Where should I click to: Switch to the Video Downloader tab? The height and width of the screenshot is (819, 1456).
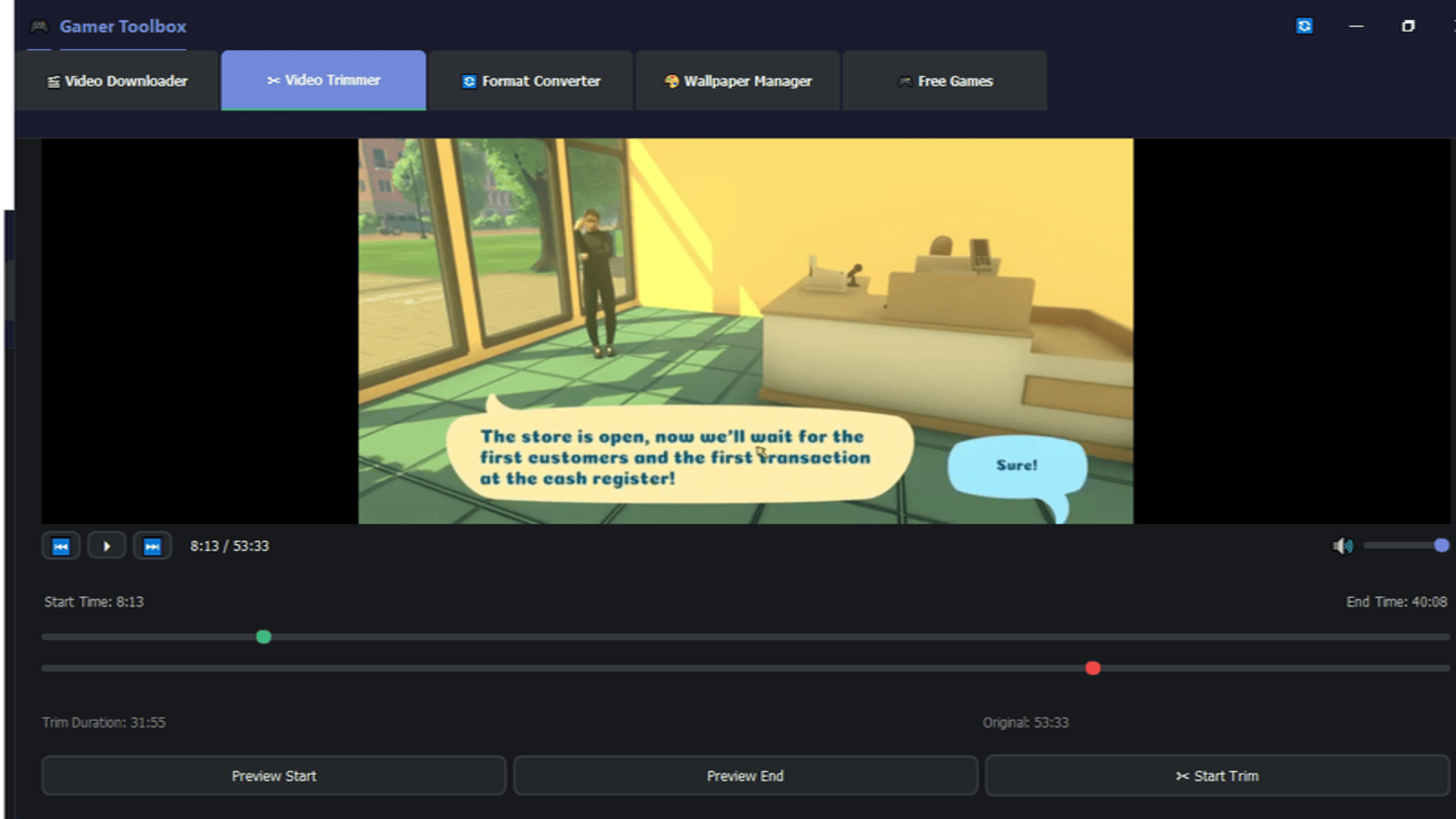[x=119, y=80]
